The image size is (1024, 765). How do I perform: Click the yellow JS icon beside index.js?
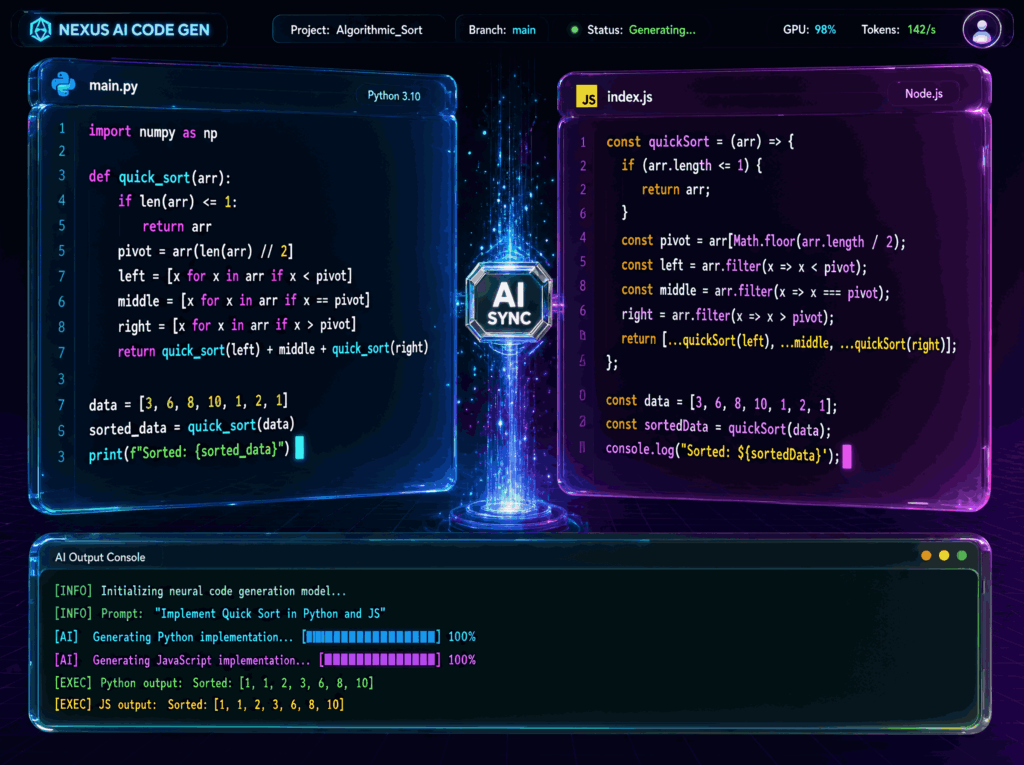click(x=587, y=97)
